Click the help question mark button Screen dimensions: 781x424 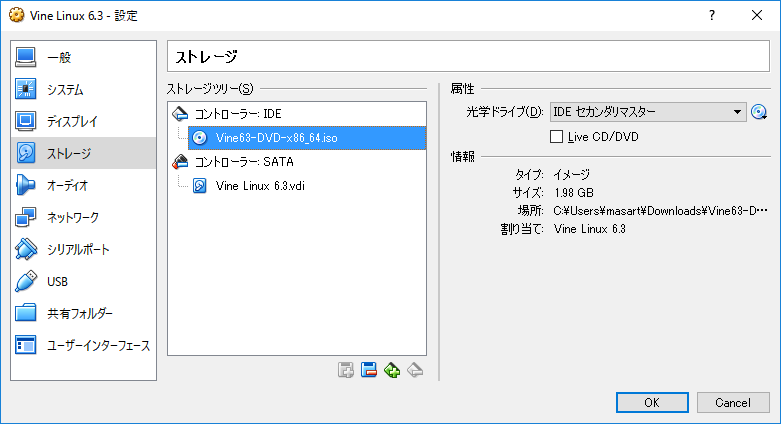click(x=712, y=15)
